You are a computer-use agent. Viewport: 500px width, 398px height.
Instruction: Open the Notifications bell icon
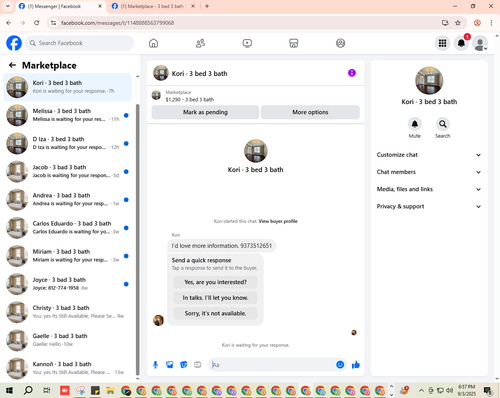[461, 43]
